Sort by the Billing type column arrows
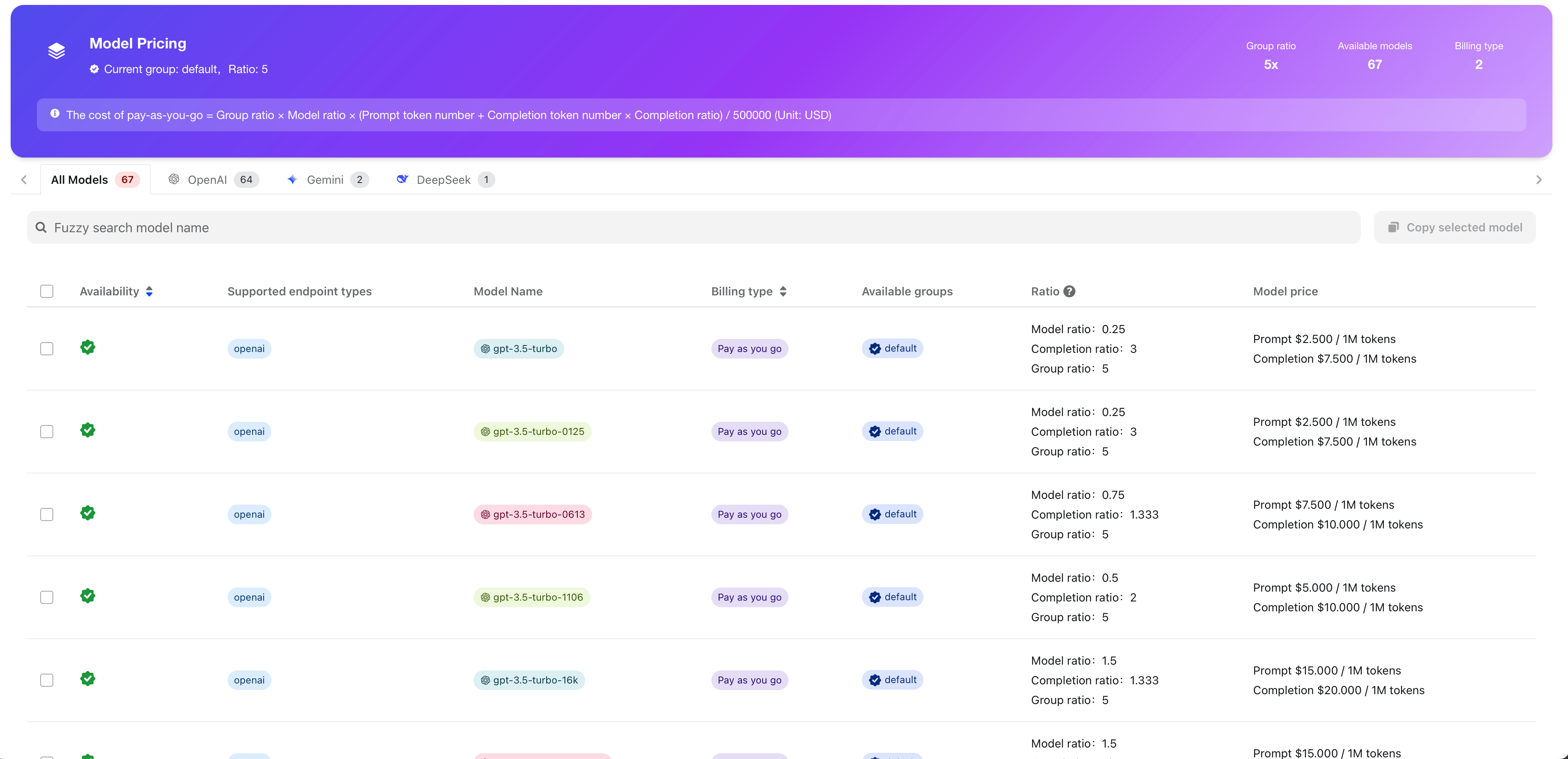 click(783, 291)
